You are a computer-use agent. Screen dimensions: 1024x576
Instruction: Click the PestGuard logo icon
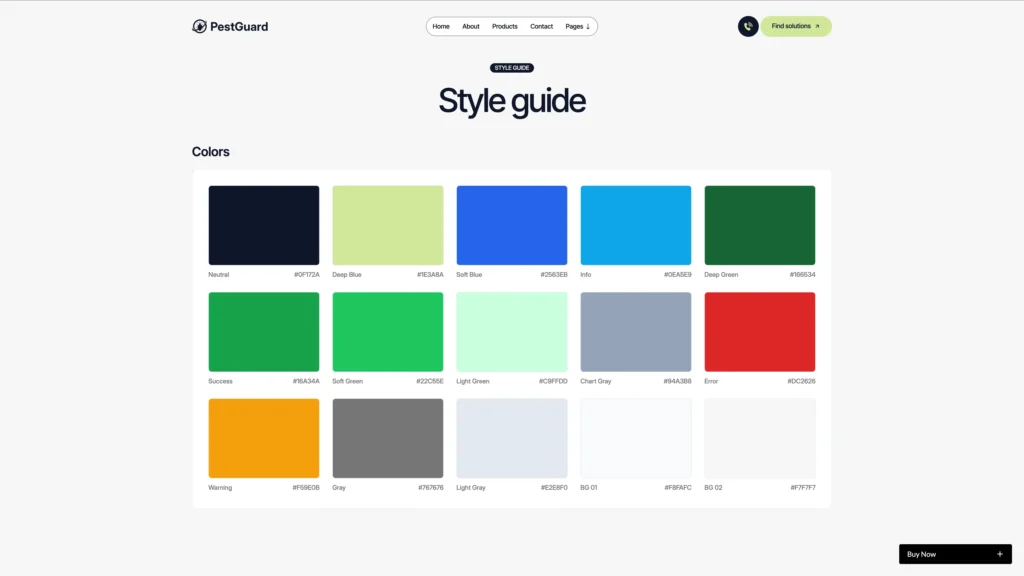pyautogui.click(x=199, y=26)
